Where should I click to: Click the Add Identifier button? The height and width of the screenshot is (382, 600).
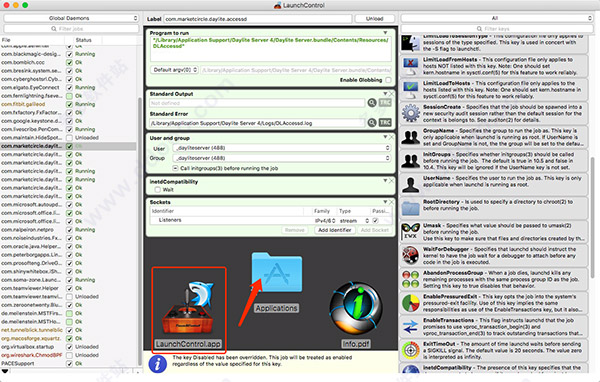(x=335, y=230)
